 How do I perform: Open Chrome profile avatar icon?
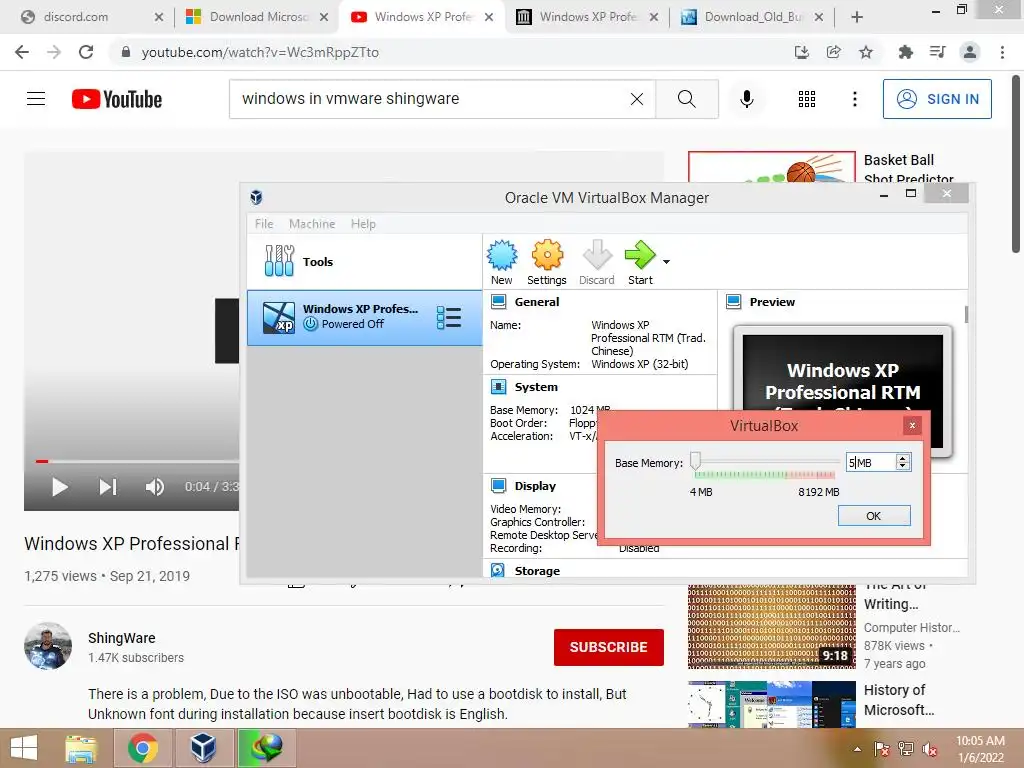pyautogui.click(x=970, y=52)
